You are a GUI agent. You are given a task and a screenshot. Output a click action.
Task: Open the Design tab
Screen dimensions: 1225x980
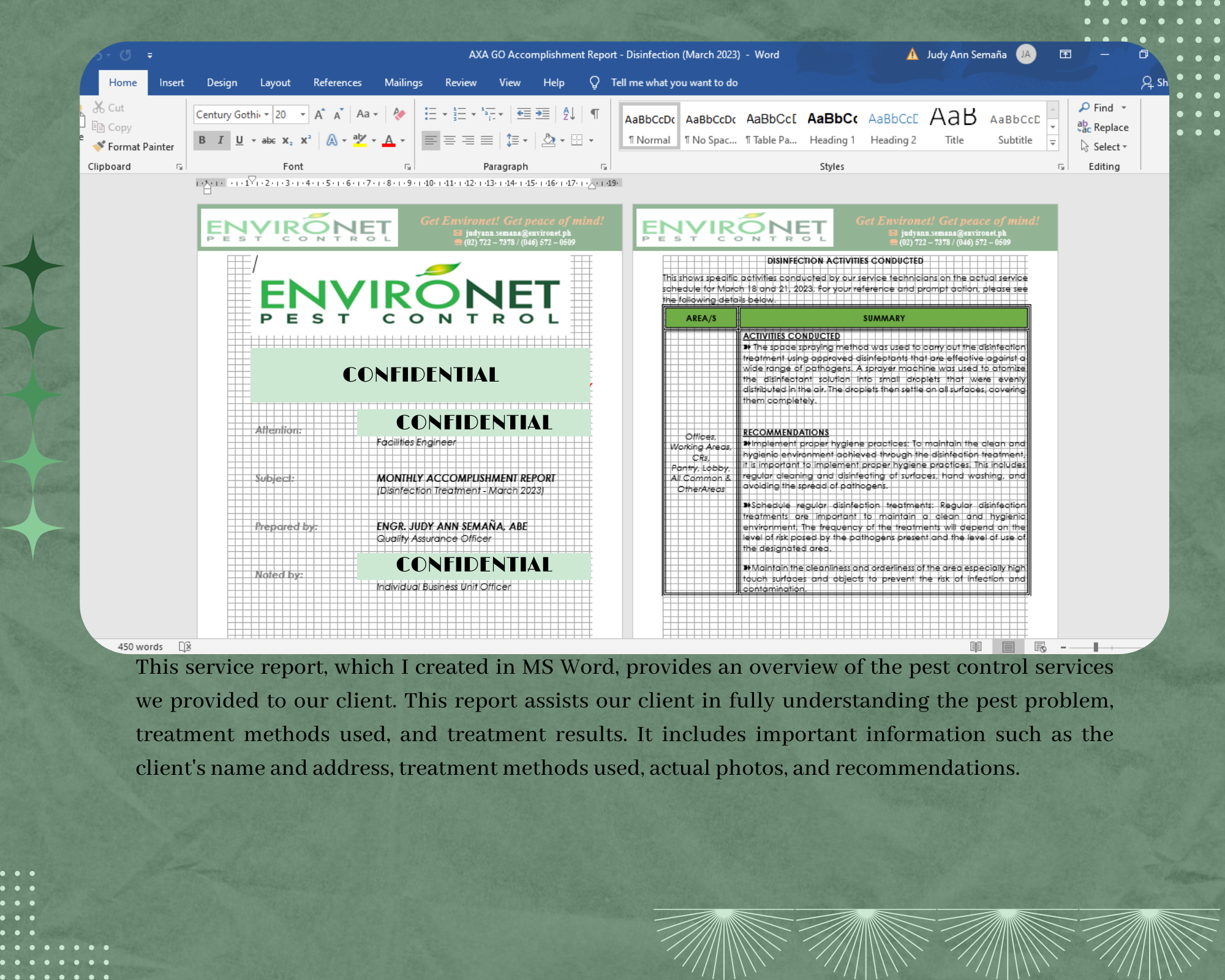coord(222,83)
